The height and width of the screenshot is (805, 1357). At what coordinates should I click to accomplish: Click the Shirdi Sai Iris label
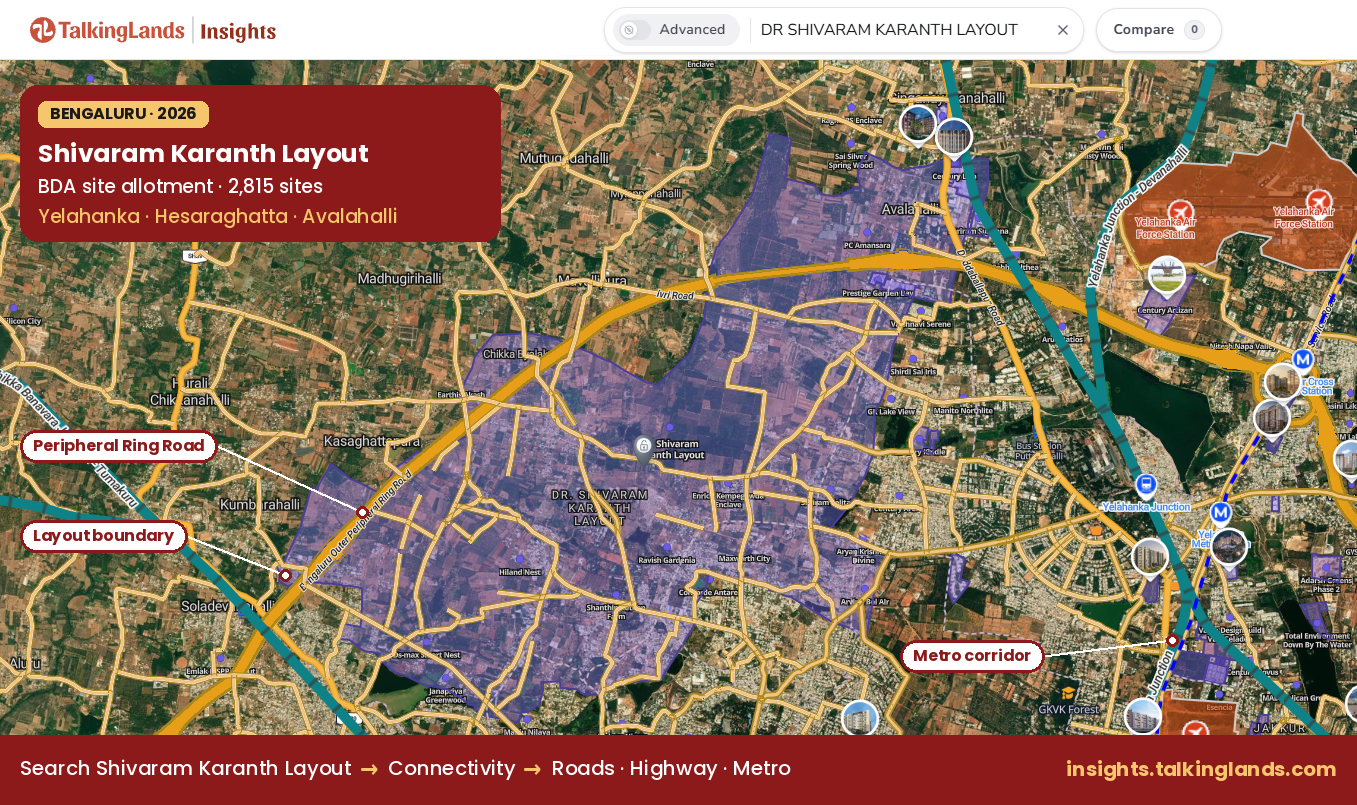click(913, 371)
